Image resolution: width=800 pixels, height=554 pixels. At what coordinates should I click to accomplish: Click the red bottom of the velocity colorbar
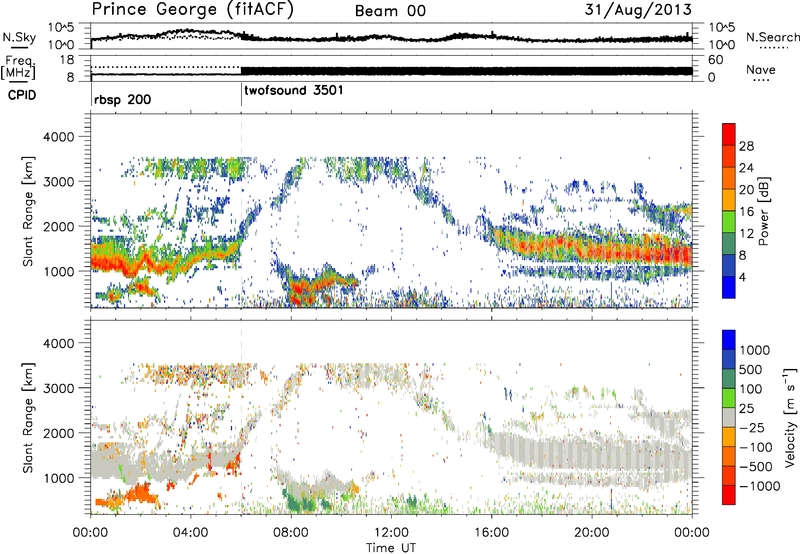[x=729, y=495]
